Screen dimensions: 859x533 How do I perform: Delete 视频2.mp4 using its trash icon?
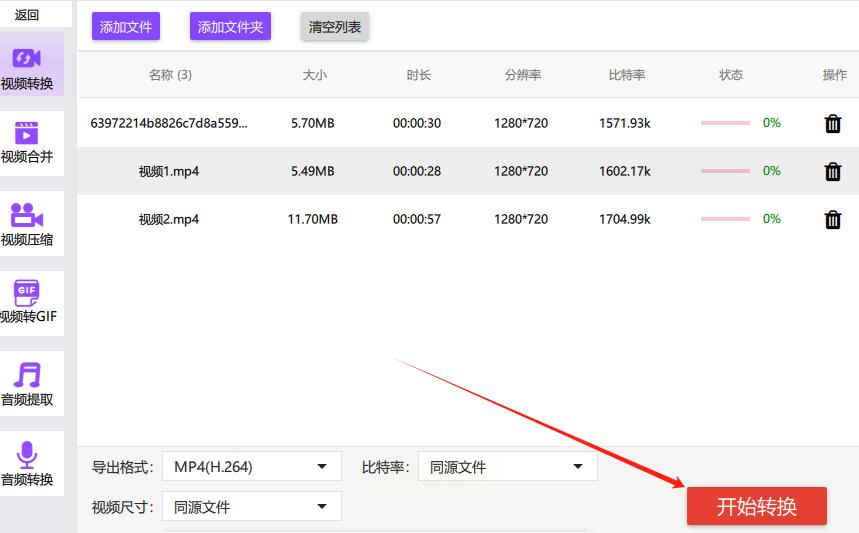(833, 219)
